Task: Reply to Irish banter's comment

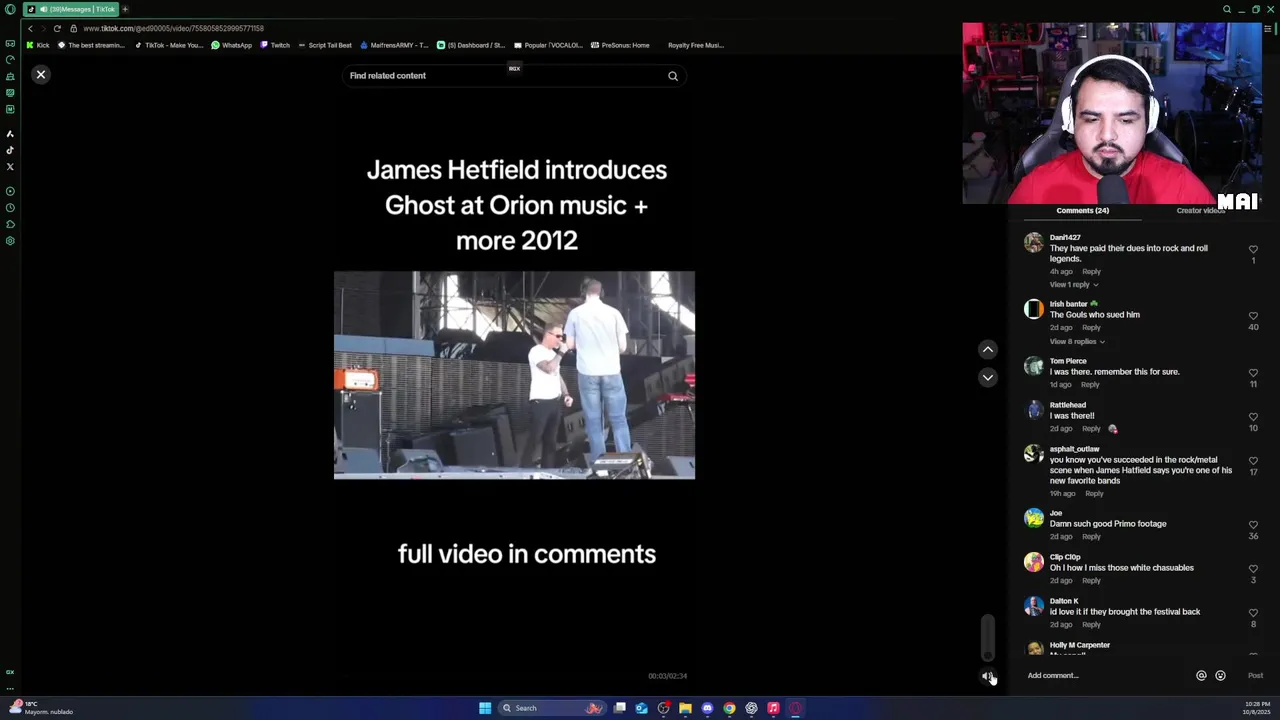Action: point(1091,328)
